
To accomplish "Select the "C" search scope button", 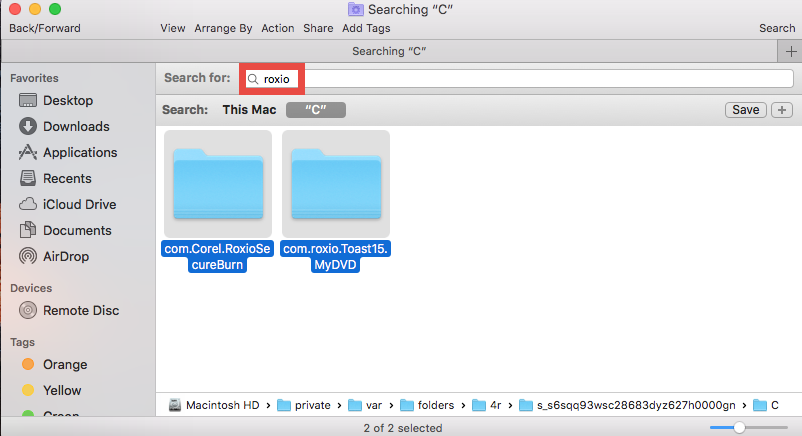I will (x=316, y=110).
